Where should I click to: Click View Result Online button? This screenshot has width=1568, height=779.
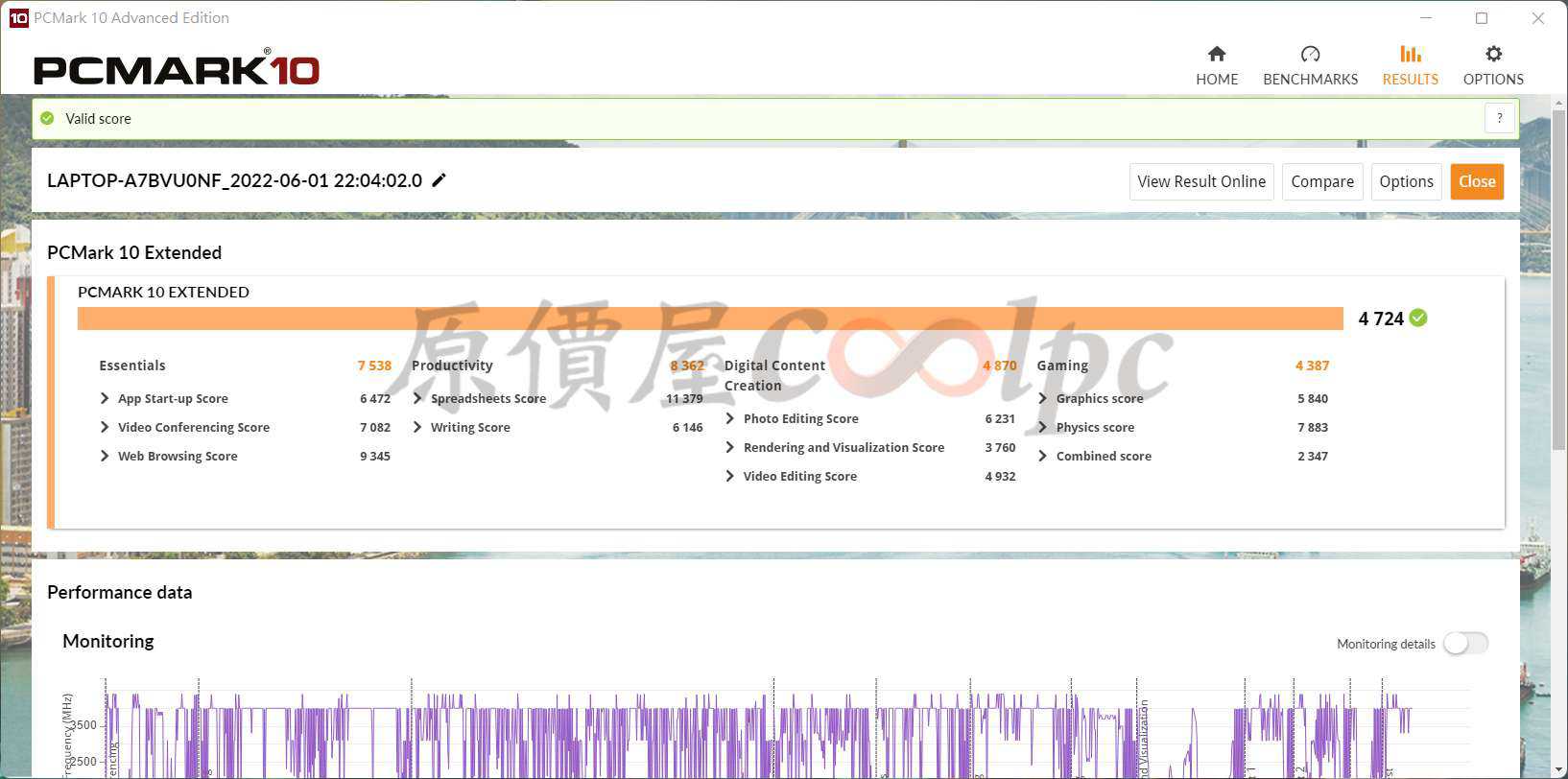[x=1201, y=181]
